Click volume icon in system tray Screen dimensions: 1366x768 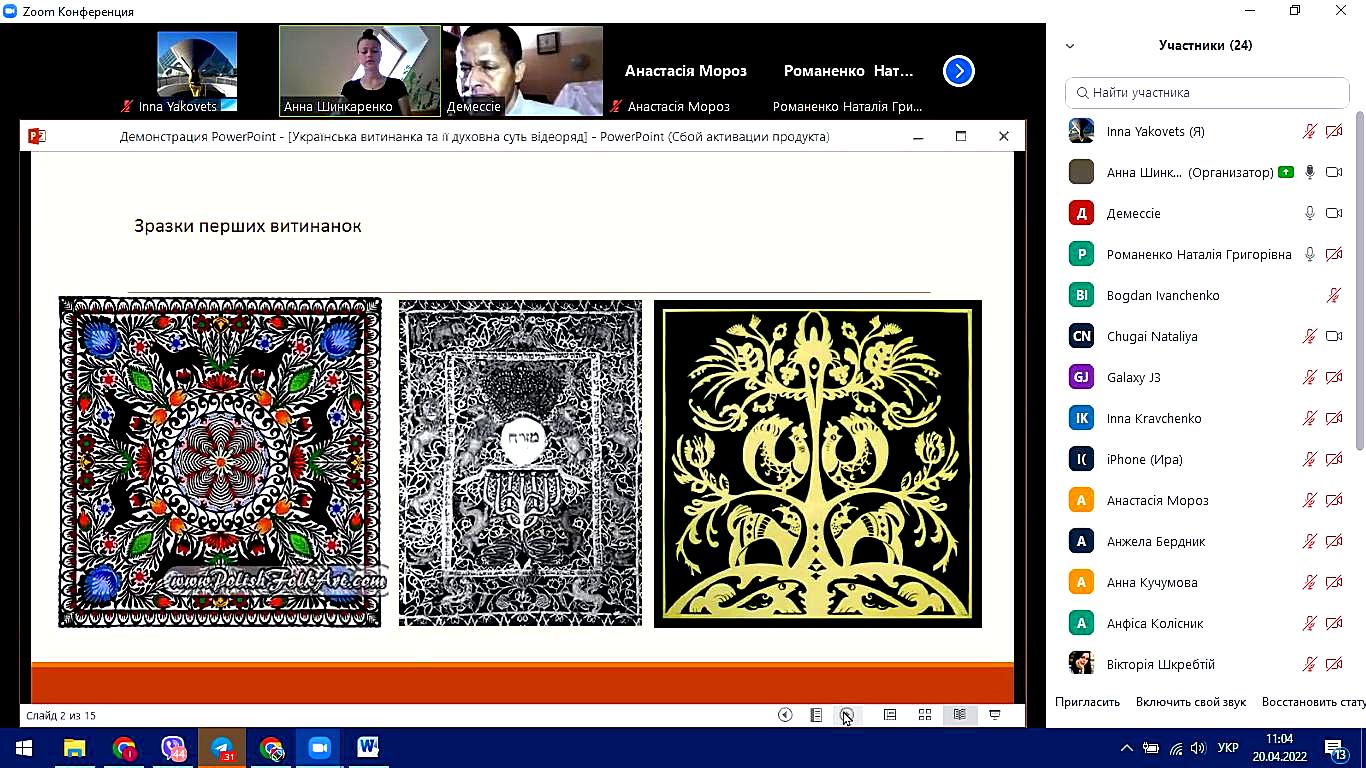point(1199,747)
